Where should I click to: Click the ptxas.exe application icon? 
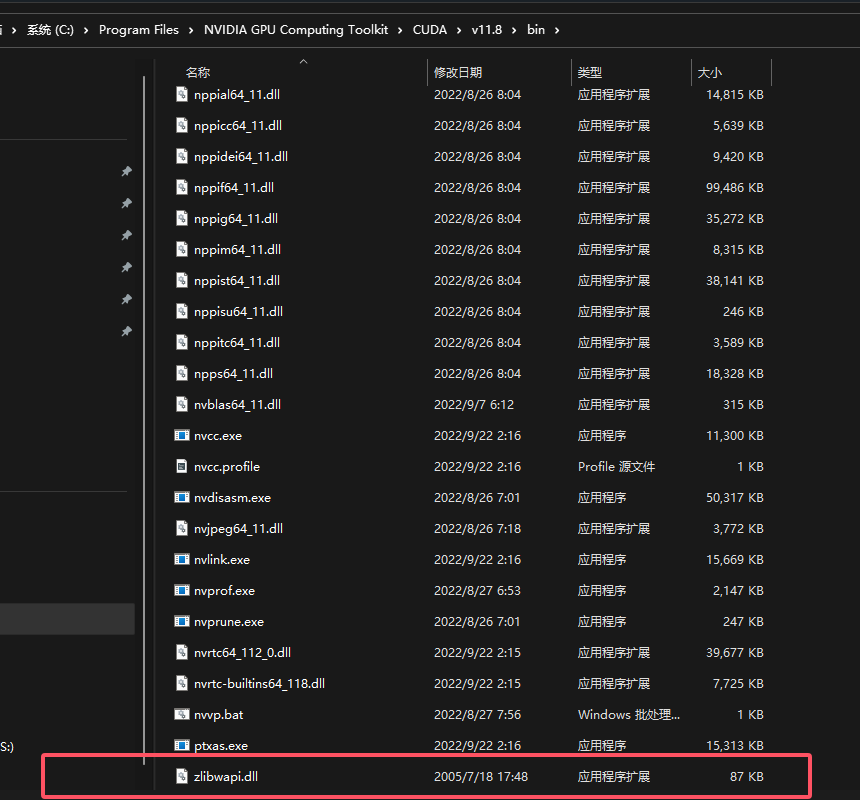click(x=182, y=745)
